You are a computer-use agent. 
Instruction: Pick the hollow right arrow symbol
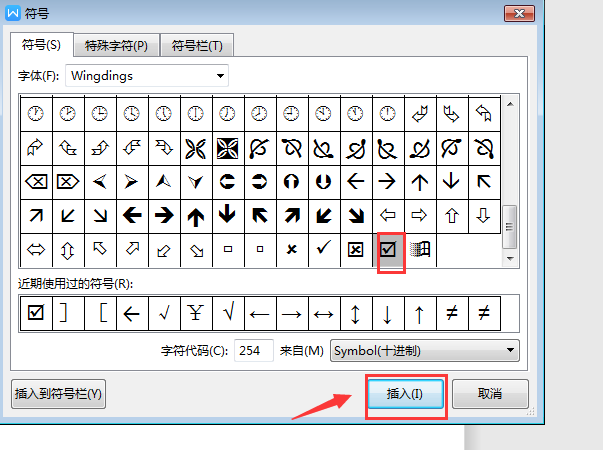click(419, 215)
